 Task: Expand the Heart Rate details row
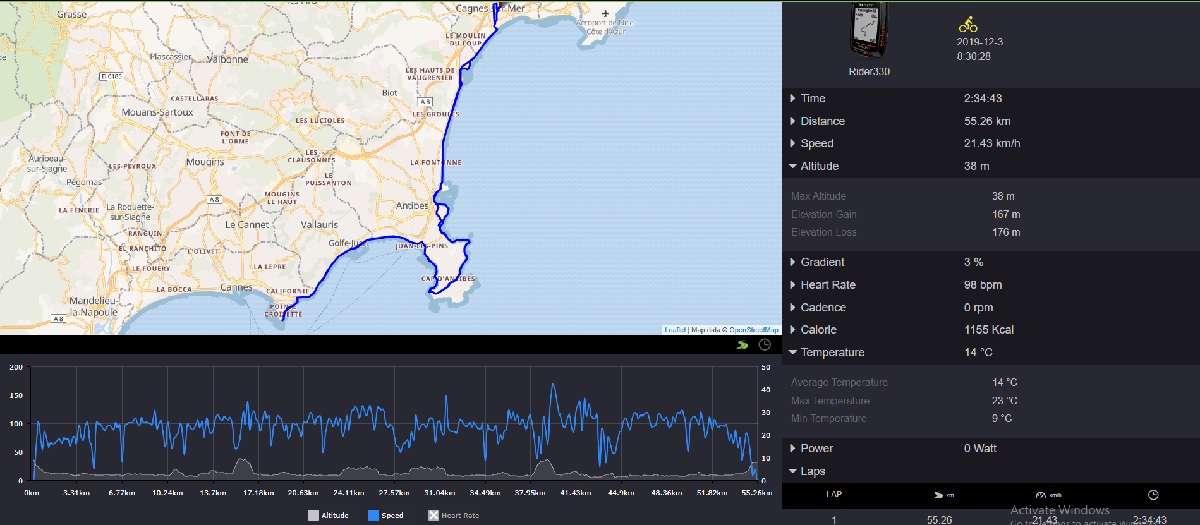tap(827, 285)
